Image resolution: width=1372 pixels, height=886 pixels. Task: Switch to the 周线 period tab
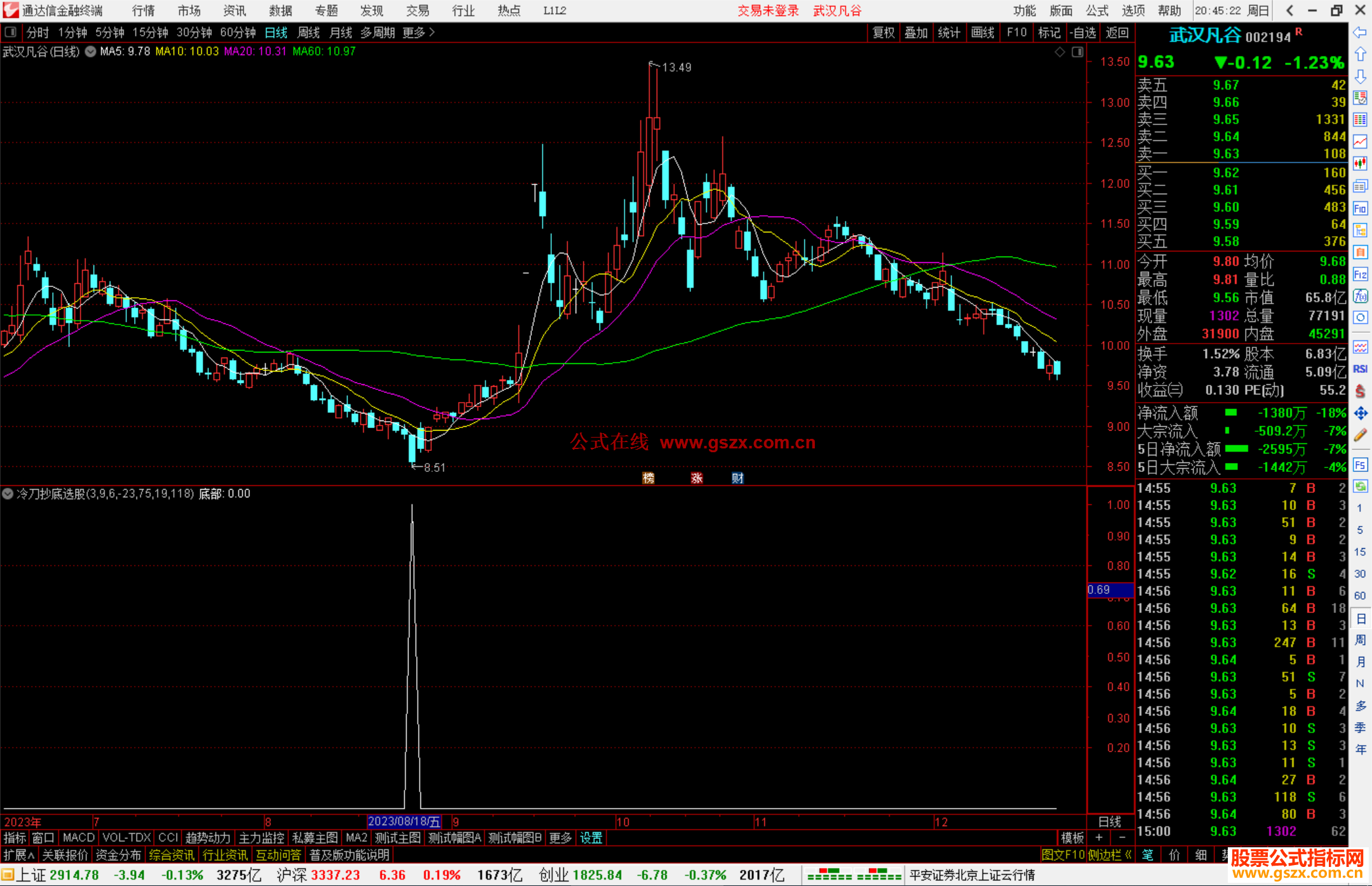click(309, 32)
